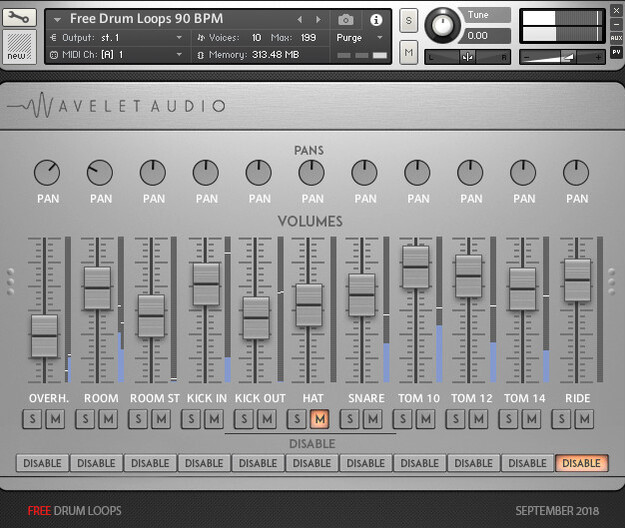Go to previous instrument arrow

pyautogui.click(x=300, y=20)
